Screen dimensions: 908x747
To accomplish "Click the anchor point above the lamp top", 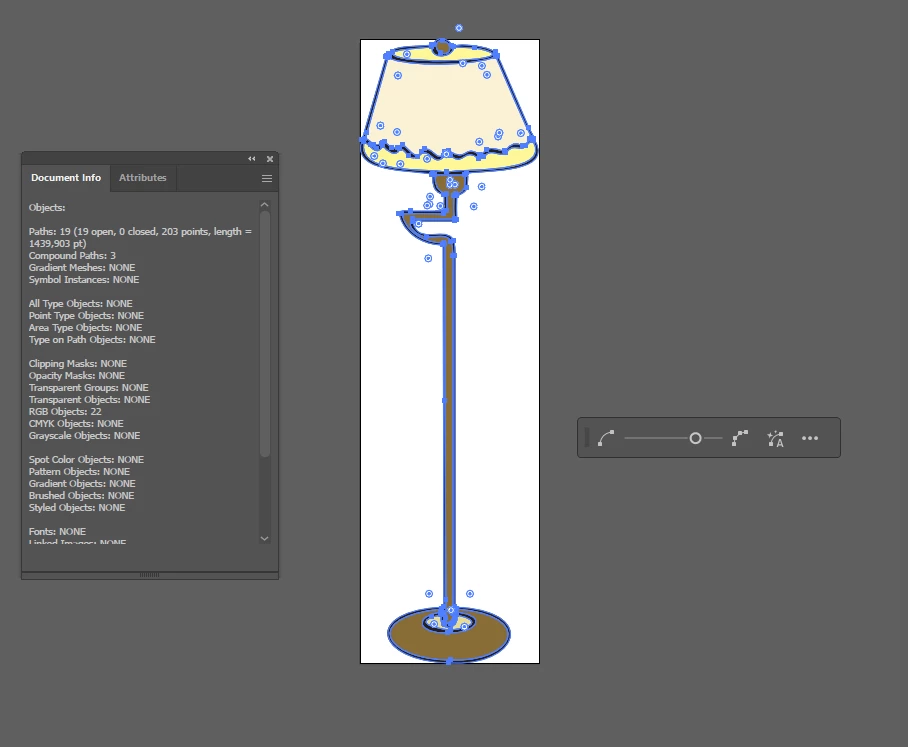I will point(459,28).
